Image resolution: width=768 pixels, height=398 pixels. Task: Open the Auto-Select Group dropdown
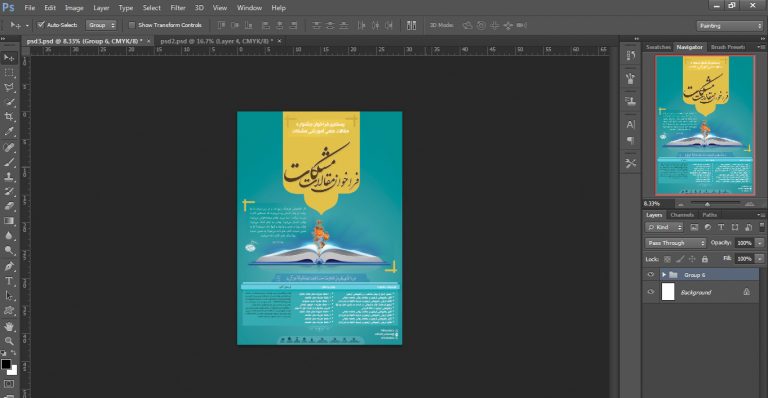(101, 25)
